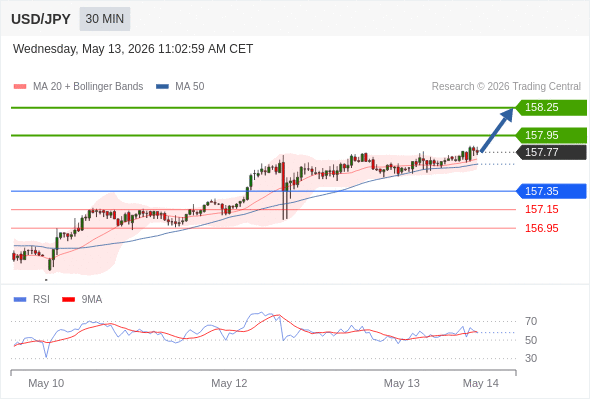This screenshot has width=590, height=400.
Task: Toggle the MA 50 legend label
Action: pos(190,87)
